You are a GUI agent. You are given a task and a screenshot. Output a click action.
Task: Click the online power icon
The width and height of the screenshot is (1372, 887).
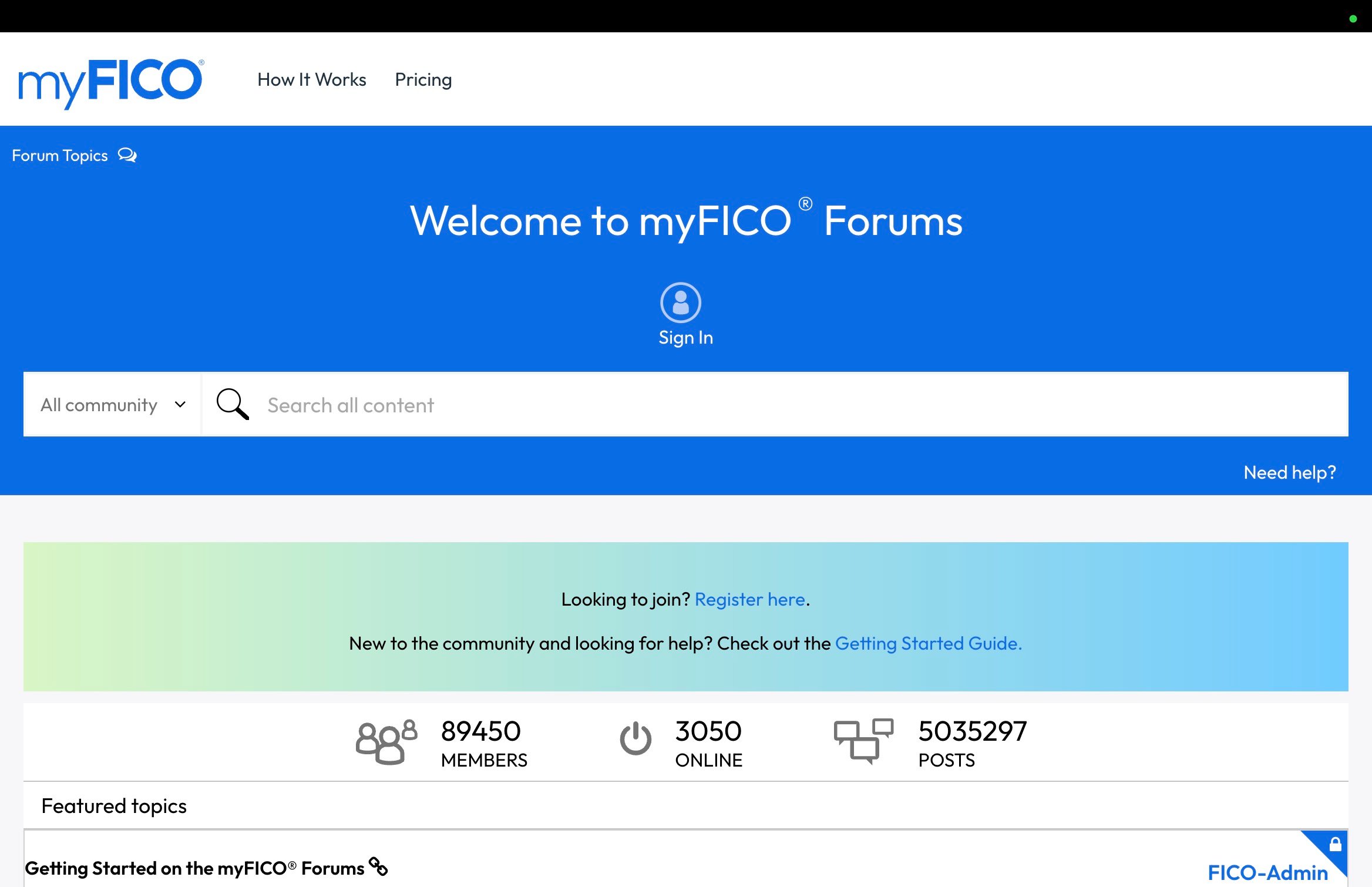pos(635,738)
